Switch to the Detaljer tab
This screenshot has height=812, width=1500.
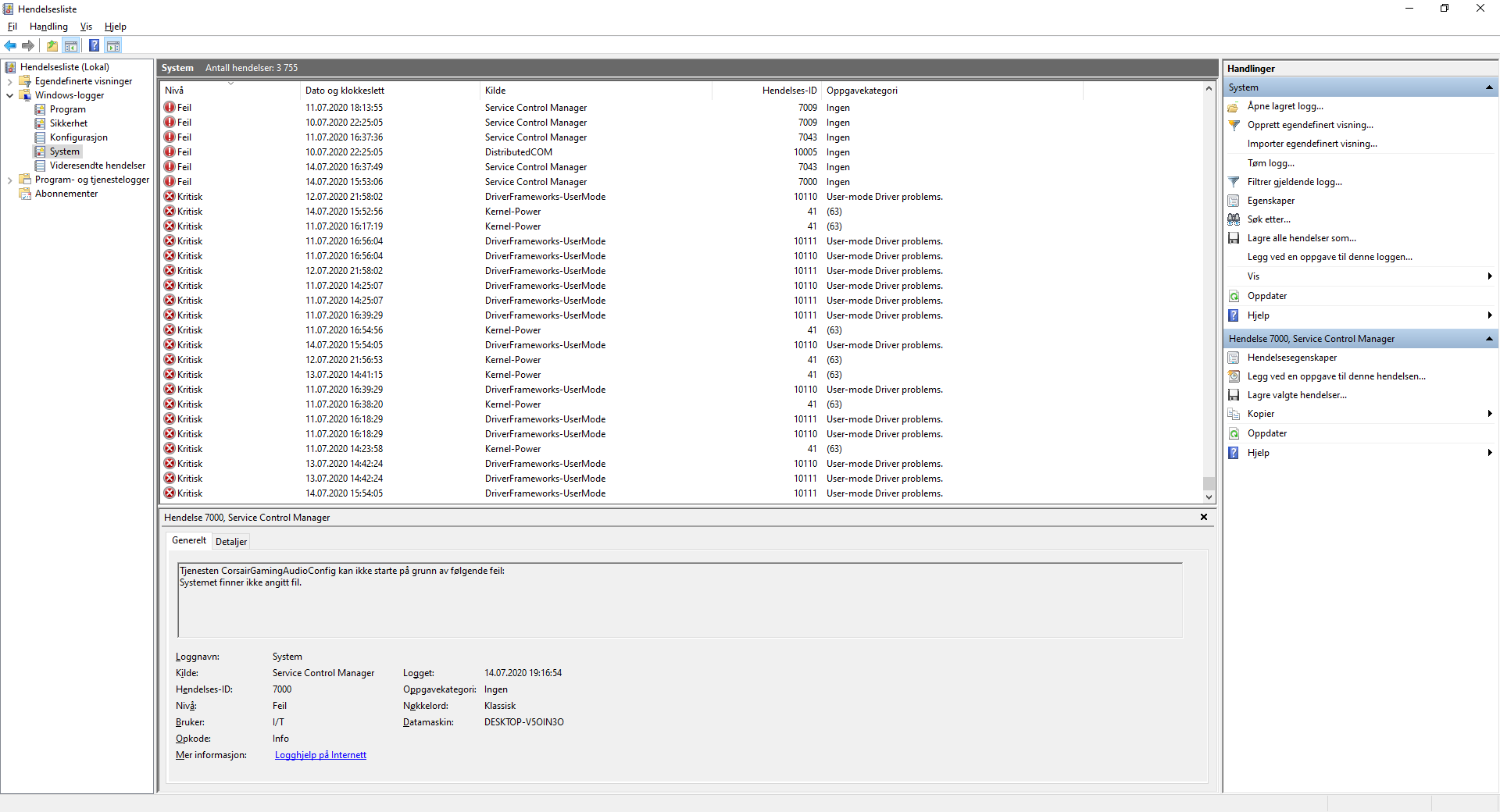(231, 542)
